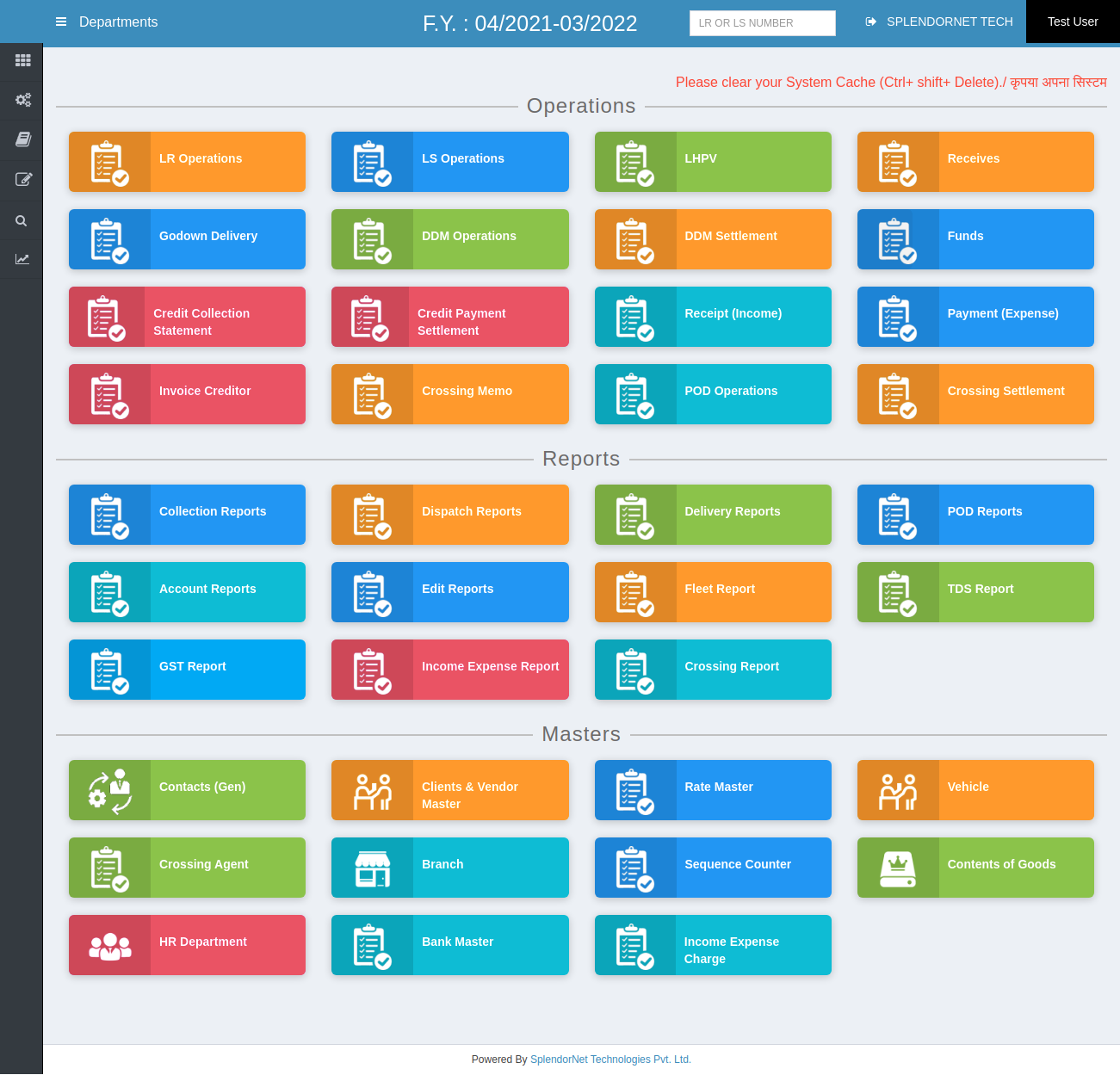This screenshot has width=1120, height=1075.
Task: Open DDM Operations tile
Action: coord(450,239)
